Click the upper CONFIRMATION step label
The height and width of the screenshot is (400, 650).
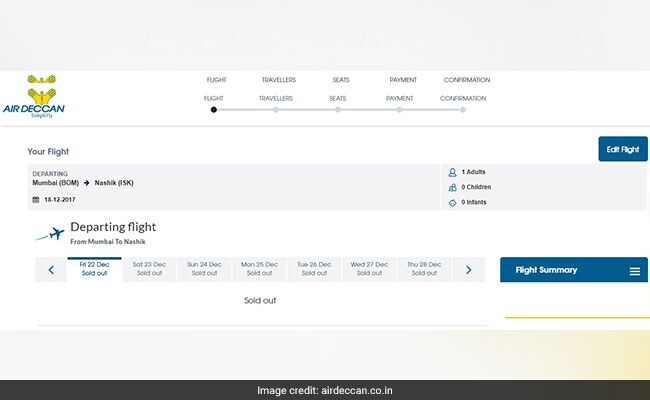coord(467,80)
